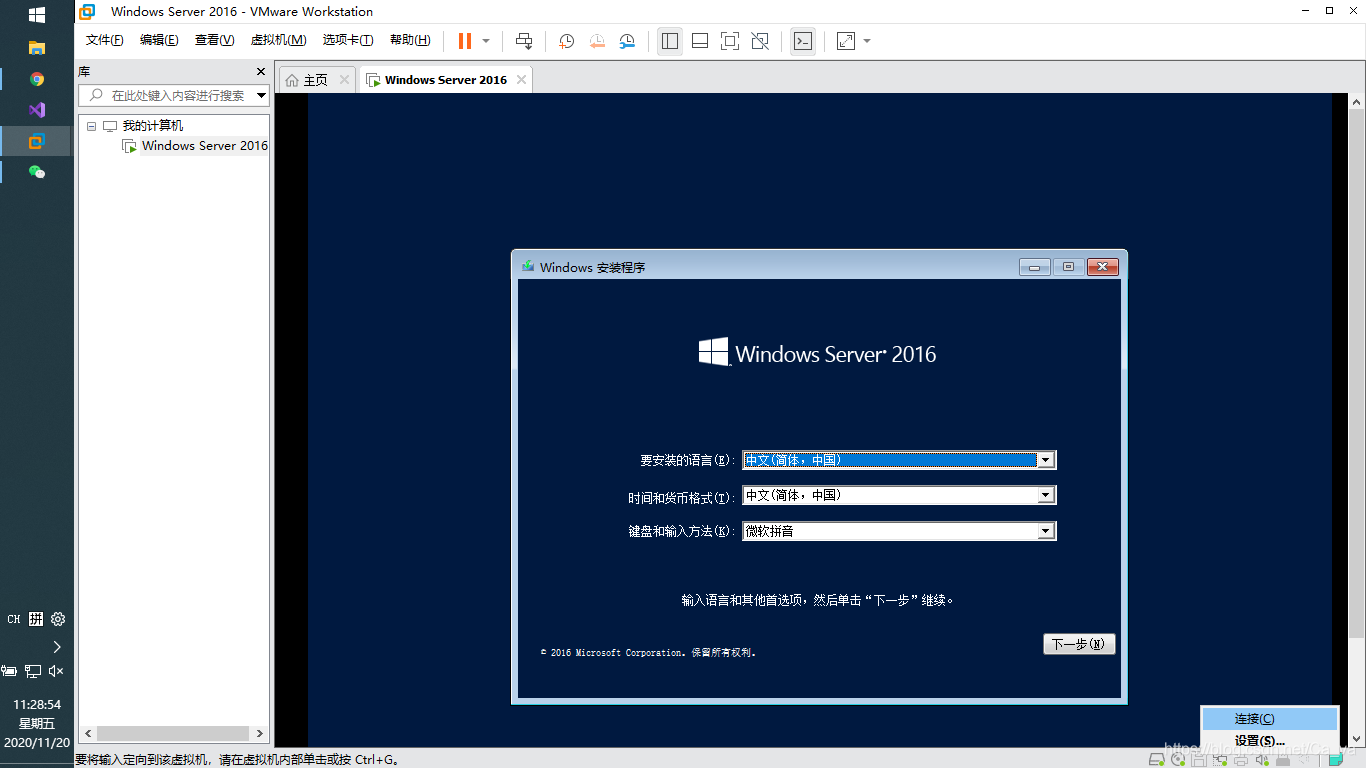Viewport: 1366px width, 768px height.
Task: Click the printer status bar icon
Action: (1241, 760)
